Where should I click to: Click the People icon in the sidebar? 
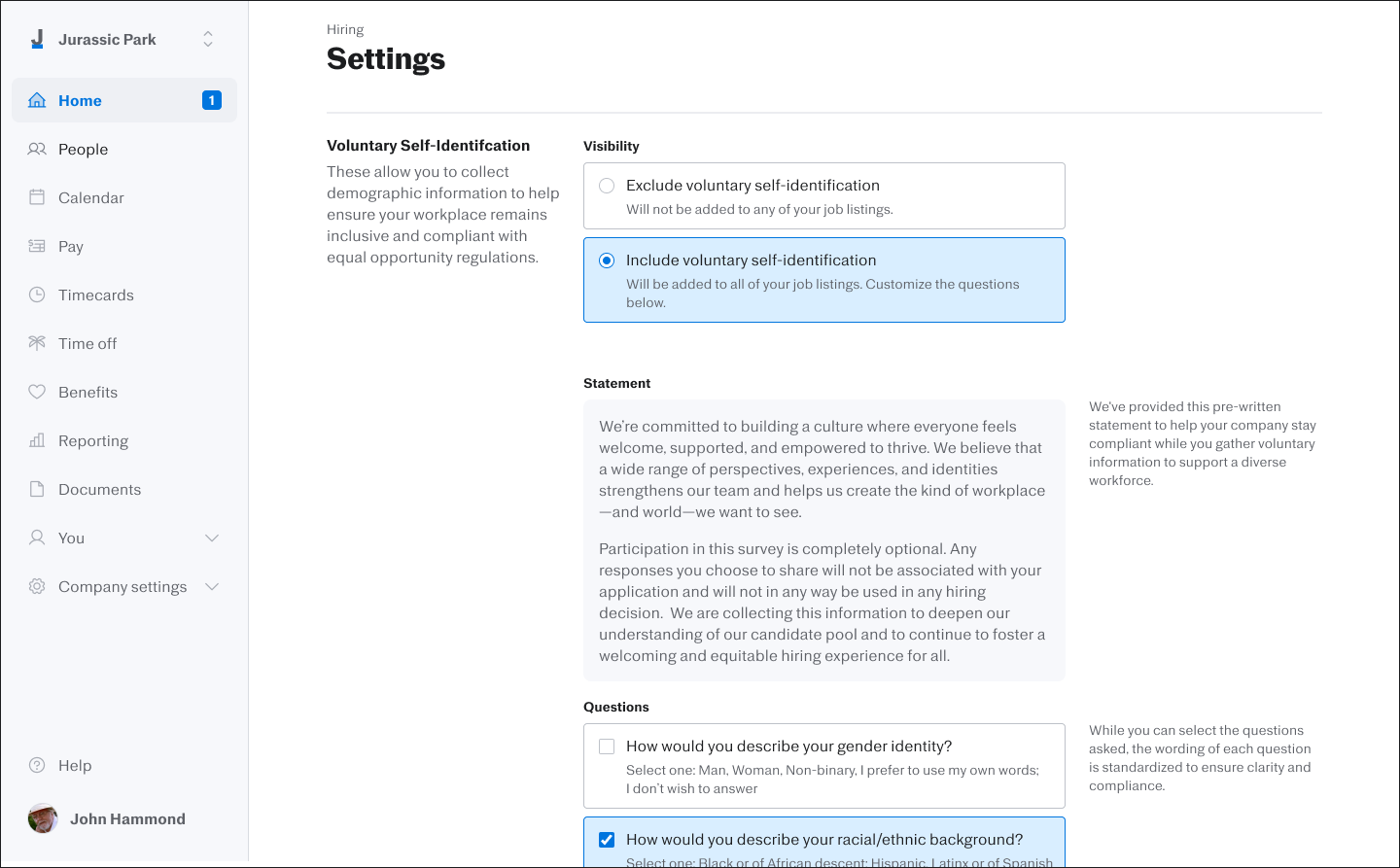[37, 149]
